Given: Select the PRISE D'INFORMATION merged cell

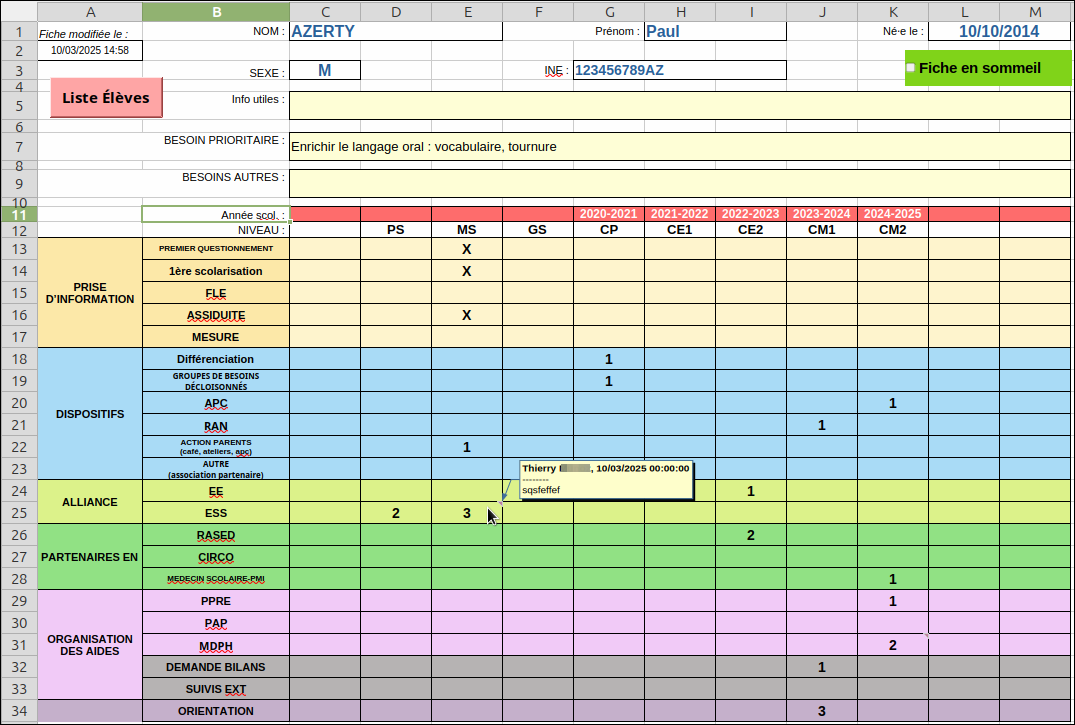Looking at the screenshot, I should [x=90, y=293].
